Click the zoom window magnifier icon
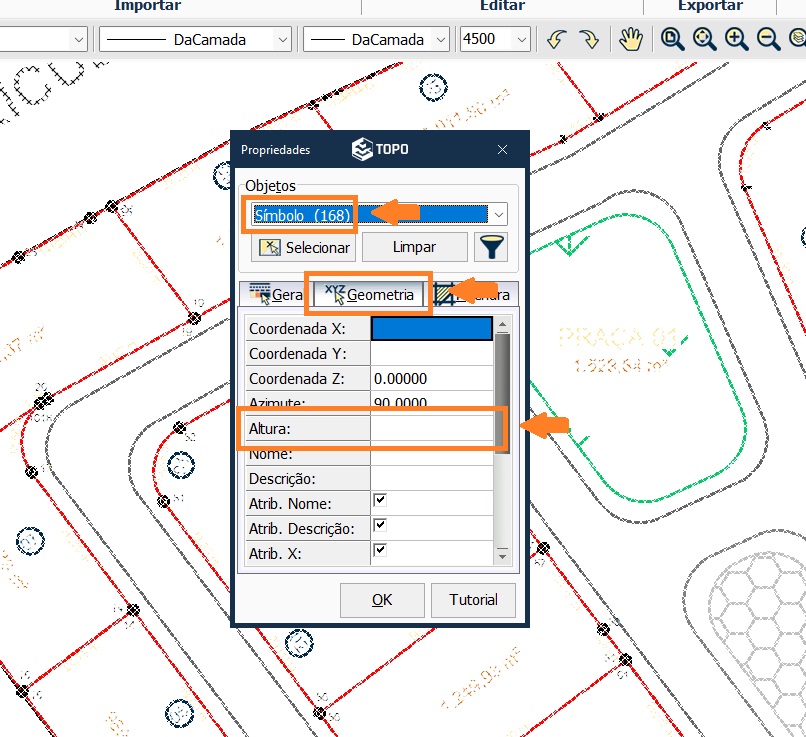This screenshot has width=806, height=737. coord(672,40)
